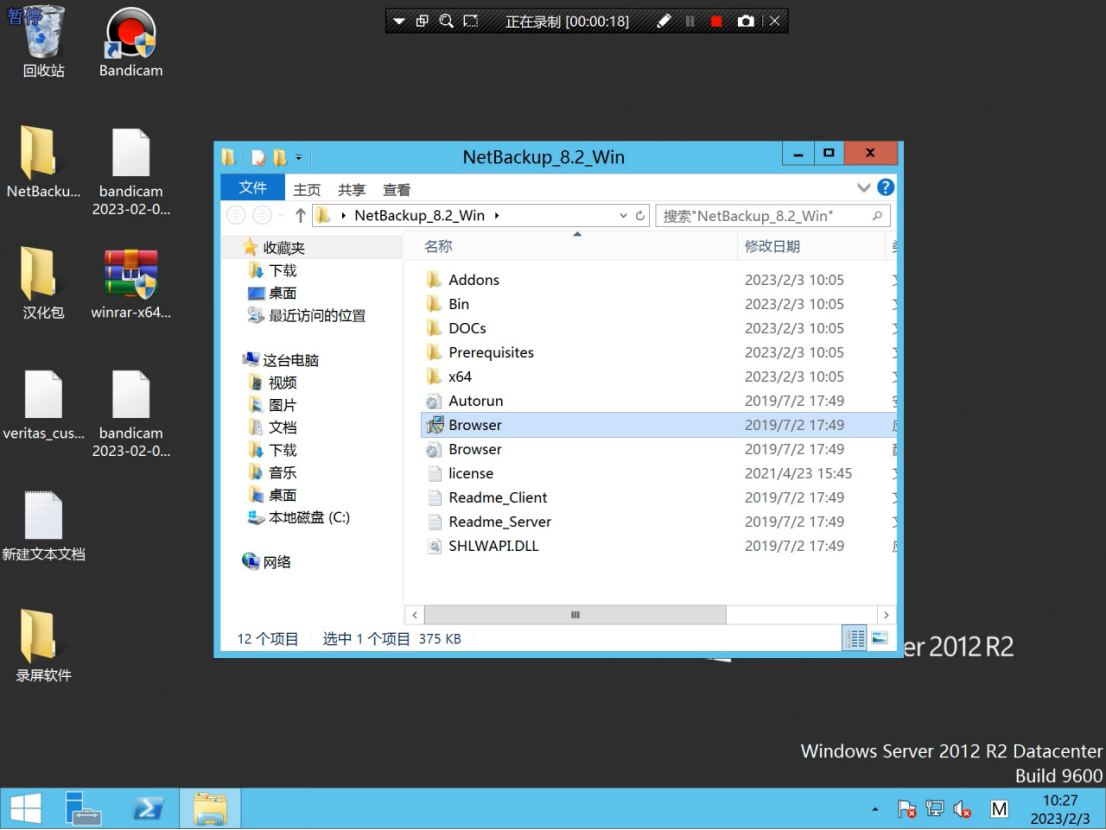Go up one folder level
The height and width of the screenshot is (830, 1106).
tap(301, 215)
